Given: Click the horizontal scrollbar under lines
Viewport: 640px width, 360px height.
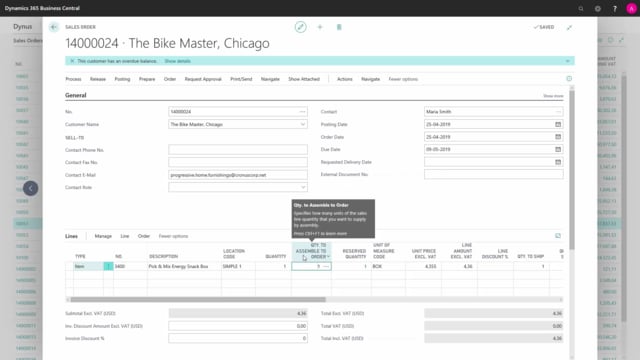Looking at the screenshot, I should point(198,300).
